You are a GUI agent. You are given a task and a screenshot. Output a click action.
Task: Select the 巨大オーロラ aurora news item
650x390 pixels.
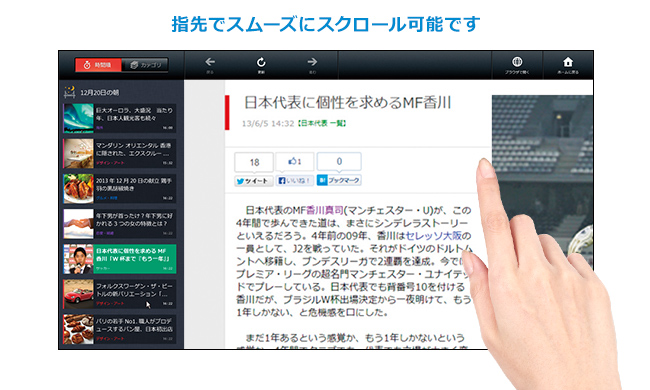click(x=119, y=118)
